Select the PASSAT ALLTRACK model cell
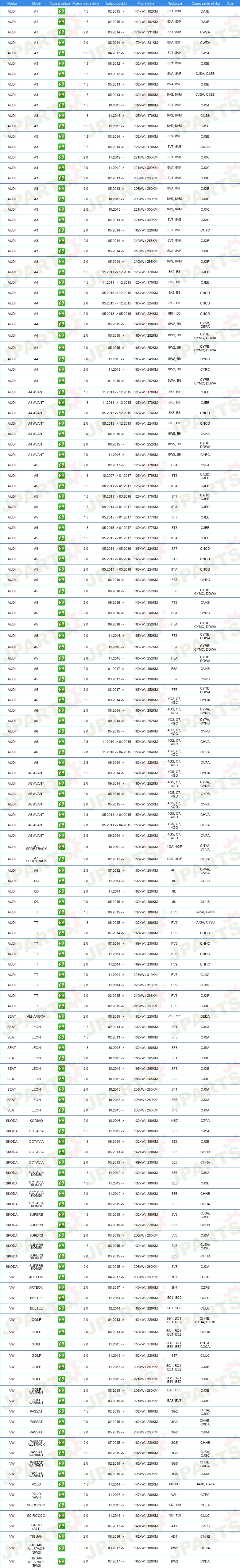This screenshot has width=240, height=1568. tap(36, 1443)
